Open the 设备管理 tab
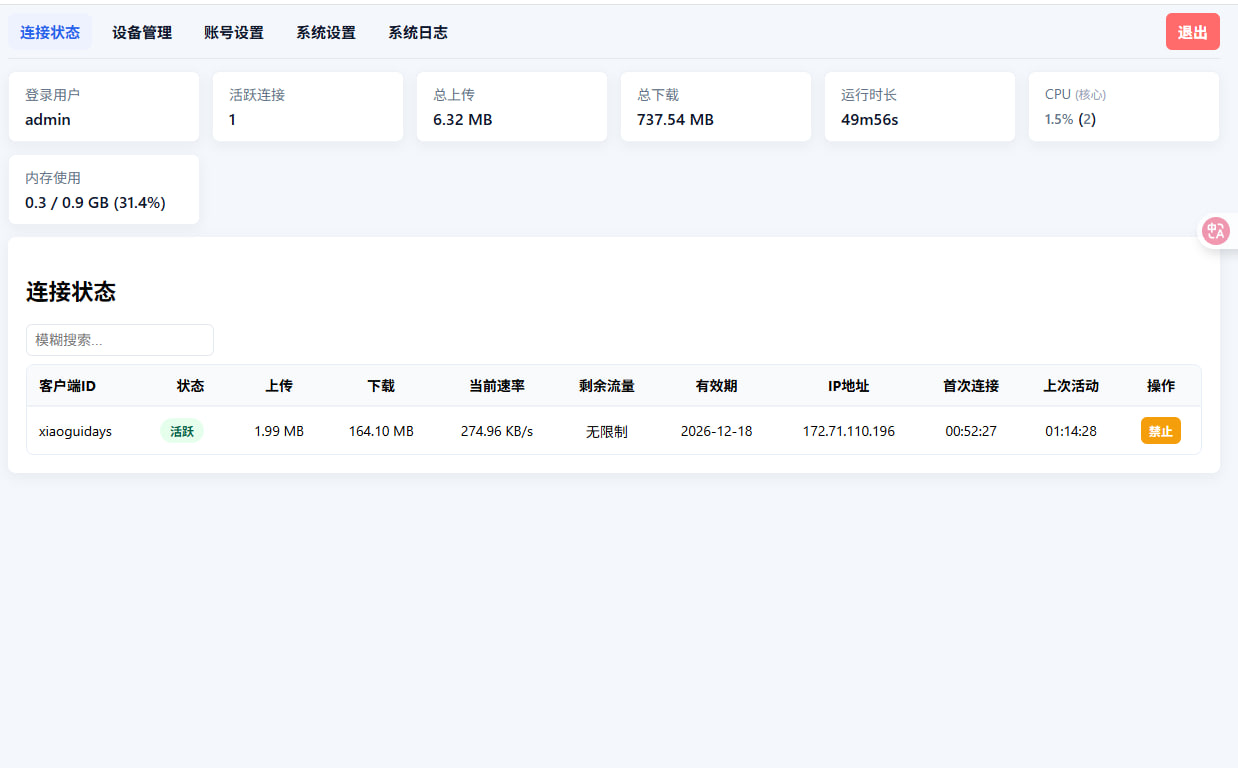Screen dimensions: 1238x768 pyautogui.click(x=142, y=32)
